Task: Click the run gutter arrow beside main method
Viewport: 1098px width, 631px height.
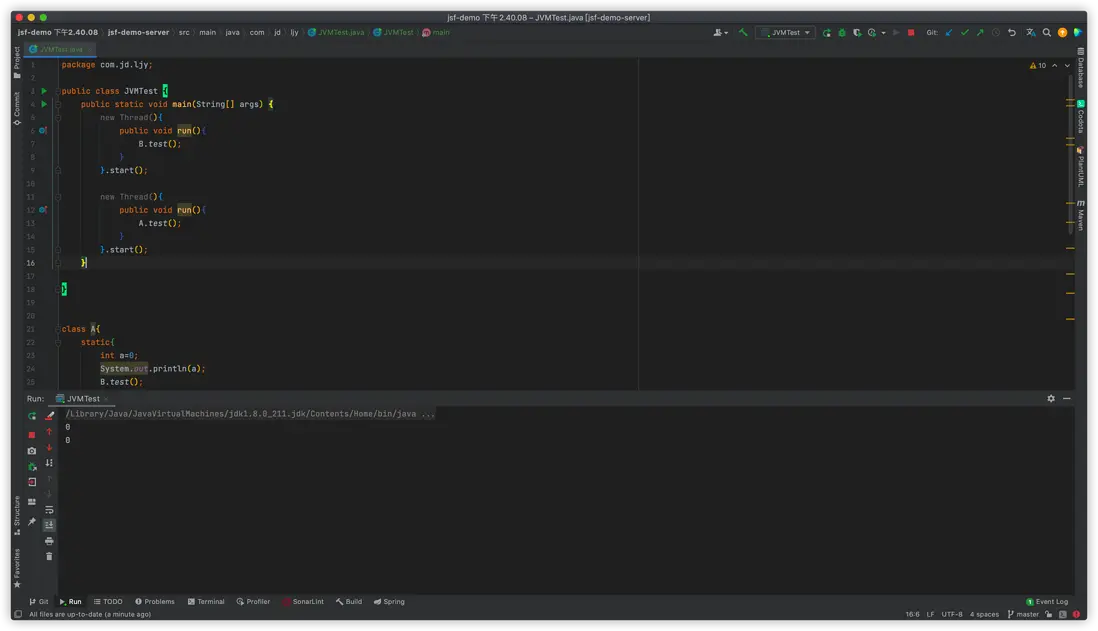Action: pos(44,104)
